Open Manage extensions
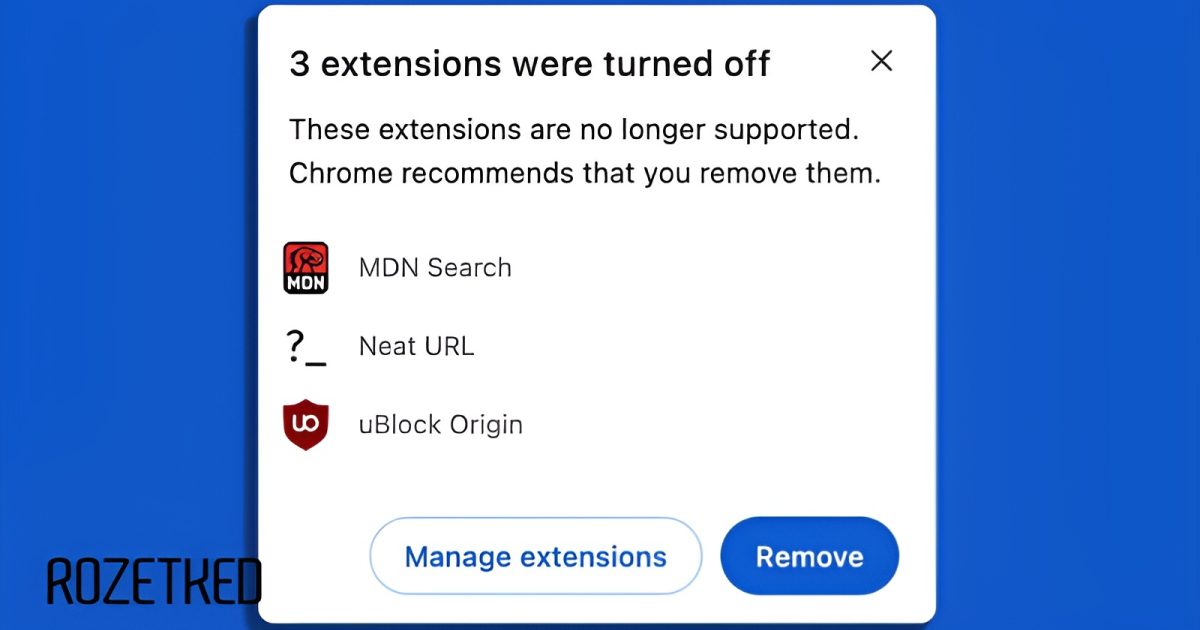The image size is (1200, 630). pos(535,556)
